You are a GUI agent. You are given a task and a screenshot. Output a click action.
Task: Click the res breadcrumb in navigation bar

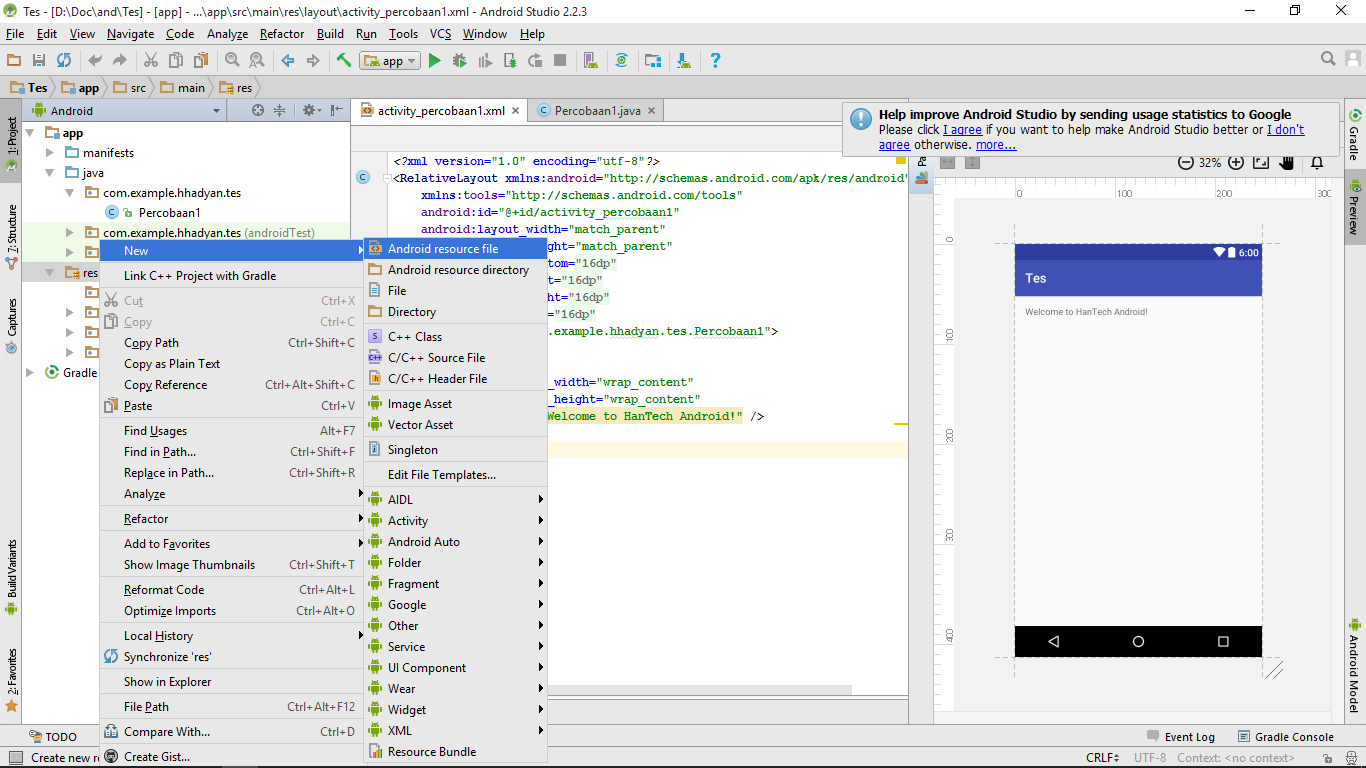(x=235, y=87)
